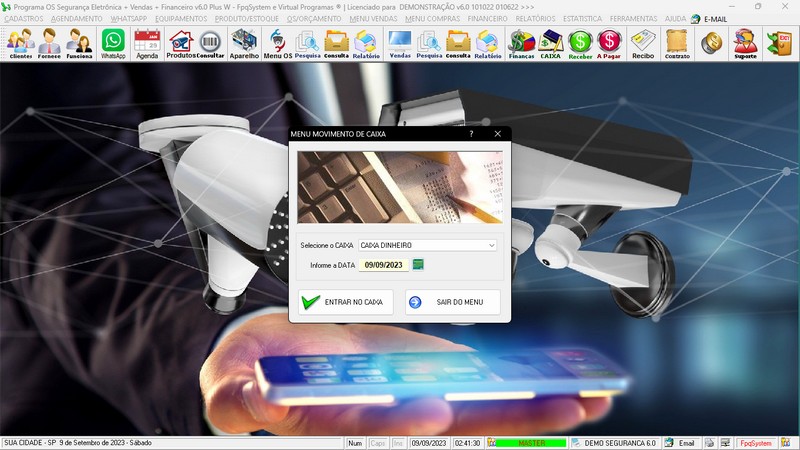This screenshot has width=800, height=450.
Task: Open the Vendas monitor icon
Action: pos(399,44)
